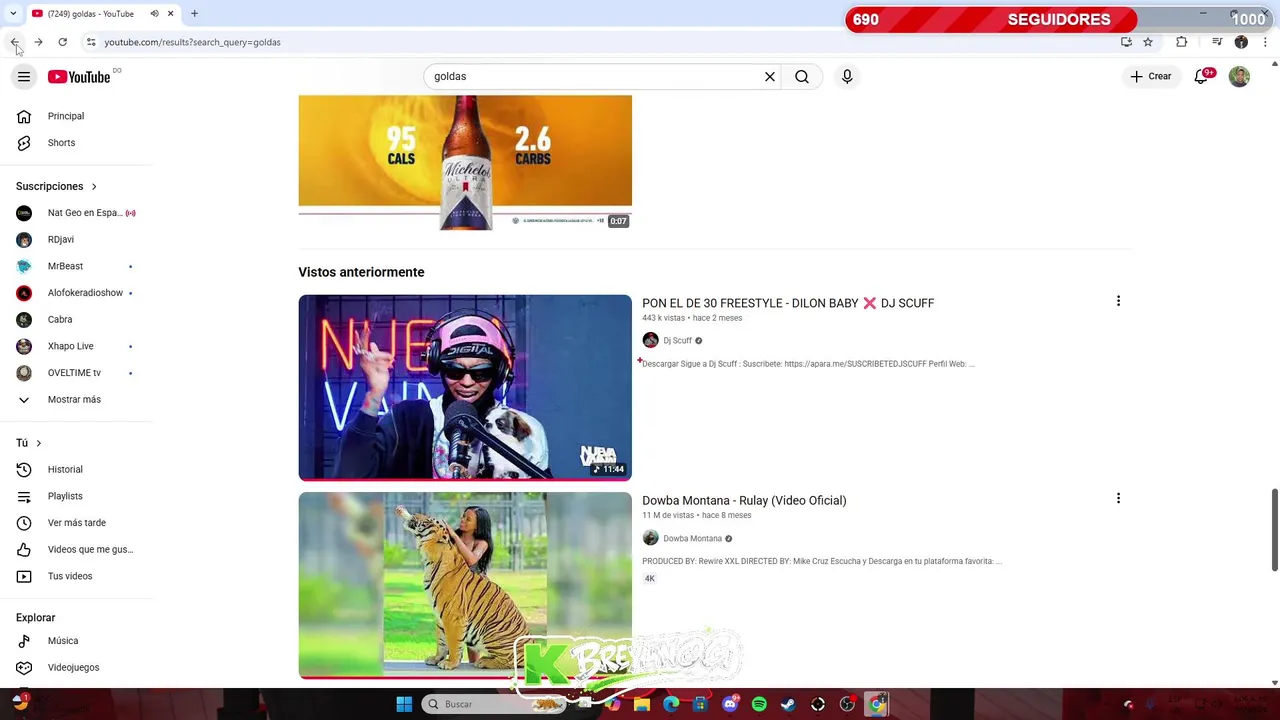This screenshot has width=1280, height=720.
Task: Open the Windows Start menu
Action: click(x=404, y=704)
